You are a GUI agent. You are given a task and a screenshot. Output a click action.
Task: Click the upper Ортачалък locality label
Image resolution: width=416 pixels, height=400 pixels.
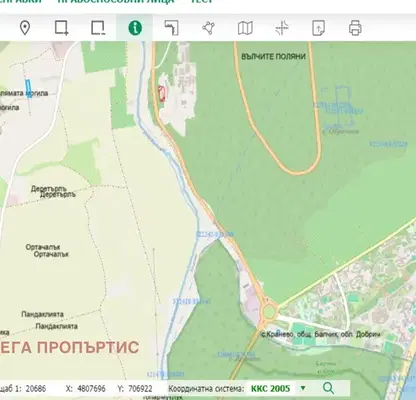pos(43,247)
